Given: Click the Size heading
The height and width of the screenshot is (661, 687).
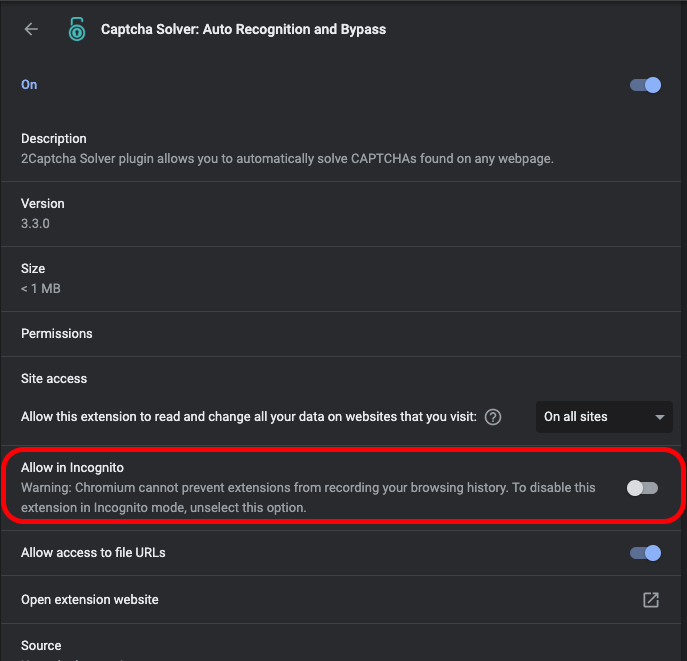Looking at the screenshot, I should tap(33, 269).
